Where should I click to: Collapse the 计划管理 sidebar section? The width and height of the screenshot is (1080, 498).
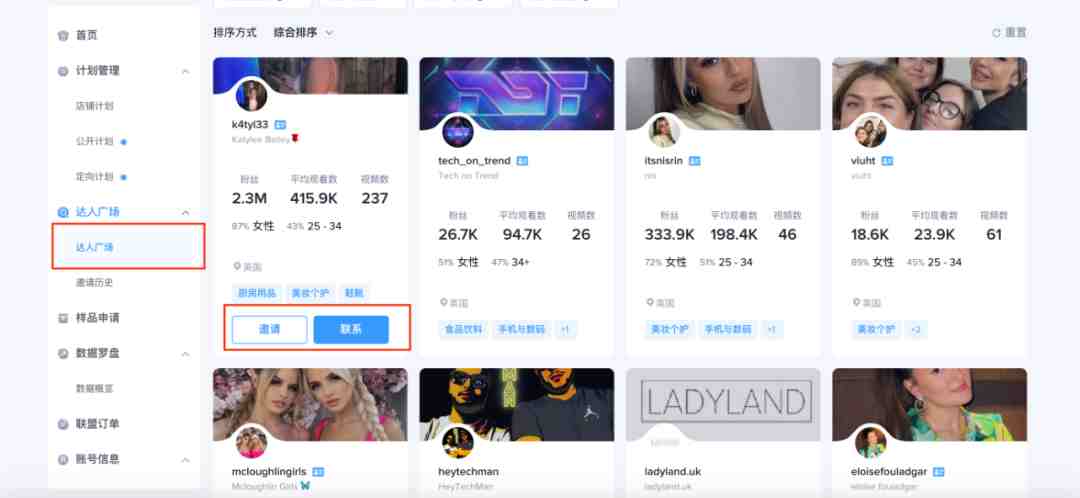(x=185, y=71)
